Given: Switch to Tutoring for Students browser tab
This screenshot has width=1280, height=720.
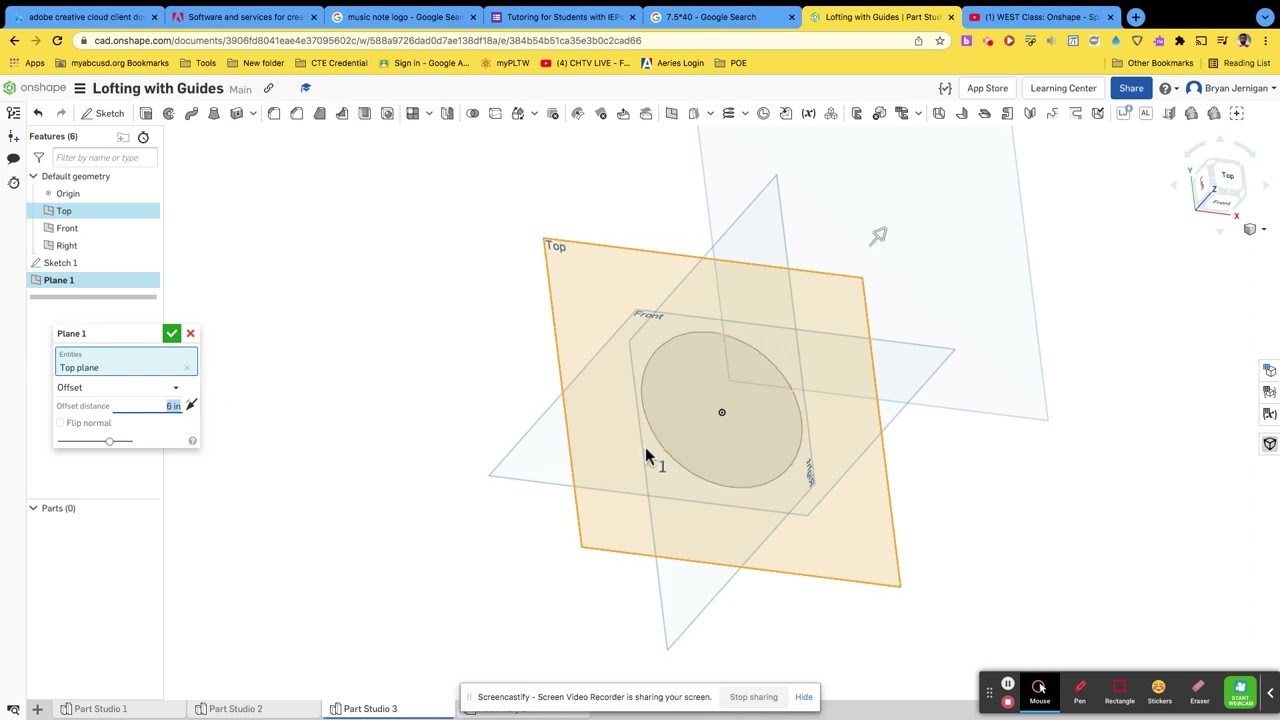Looking at the screenshot, I should point(563,17).
